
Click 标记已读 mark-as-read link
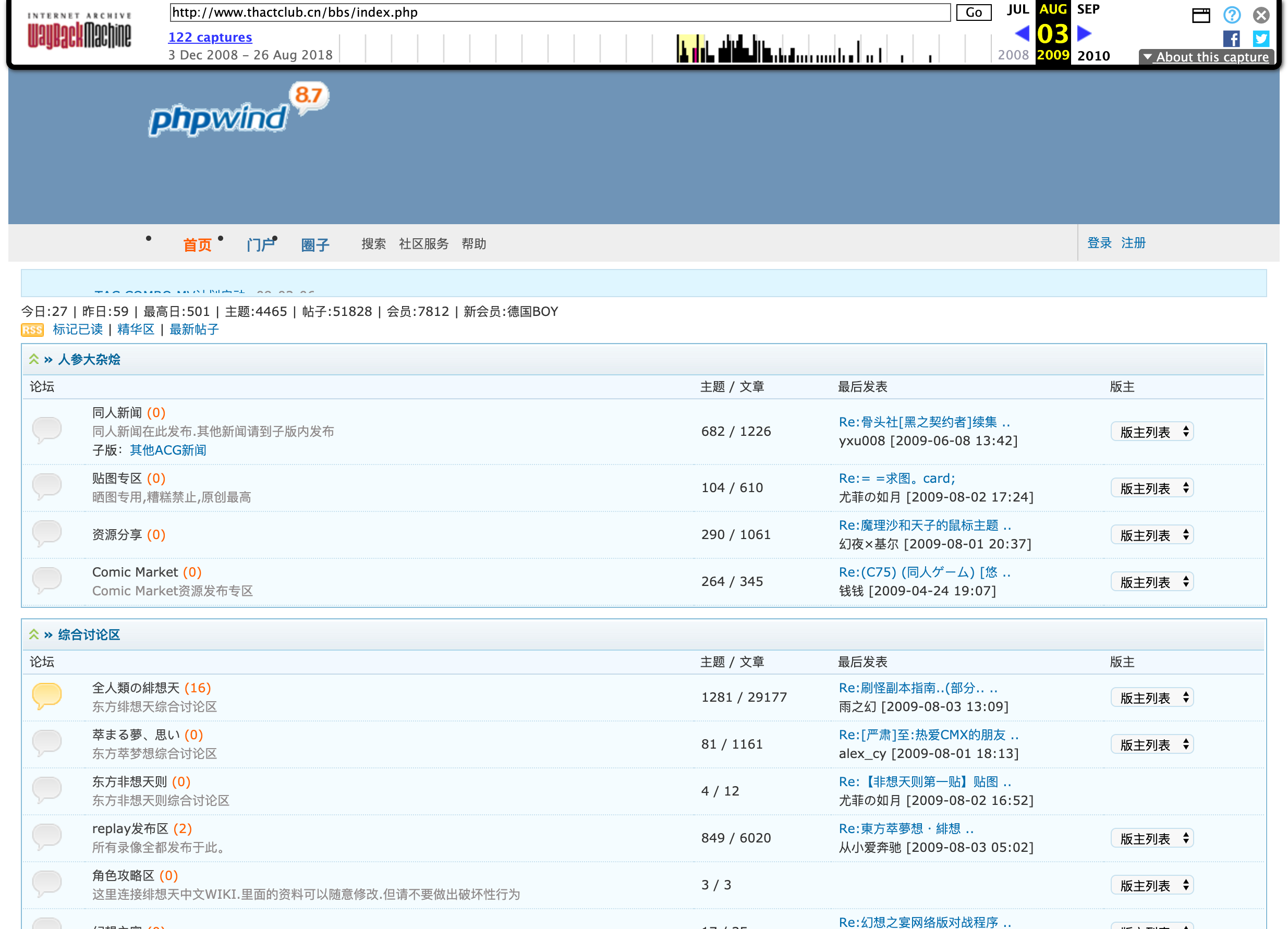point(78,329)
